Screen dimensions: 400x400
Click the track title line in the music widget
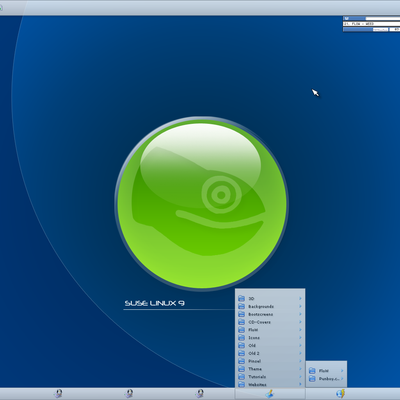[x=372, y=24]
